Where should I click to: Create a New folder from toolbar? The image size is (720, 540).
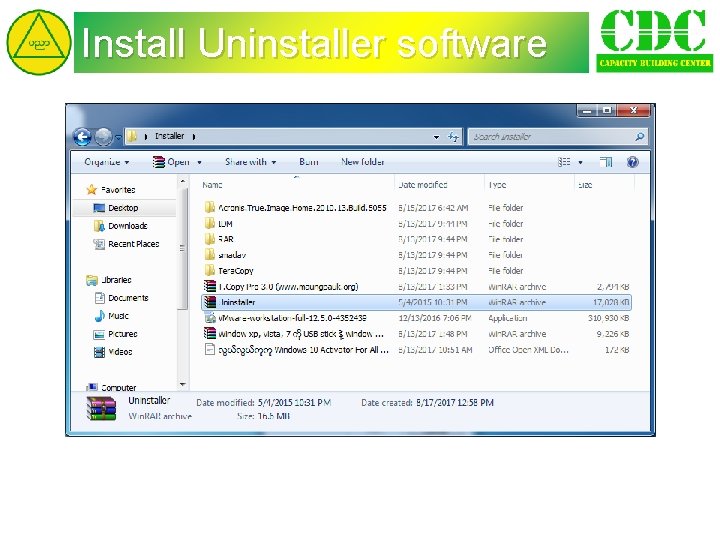(363, 162)
